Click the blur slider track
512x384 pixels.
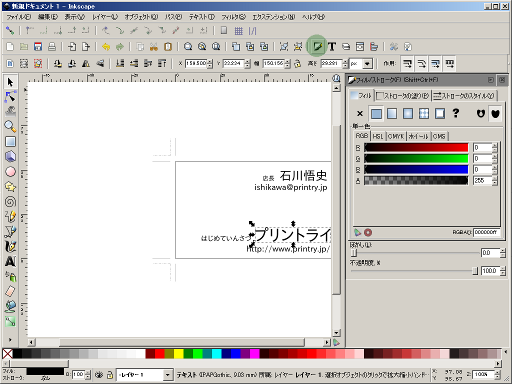(x=415, y=253)
